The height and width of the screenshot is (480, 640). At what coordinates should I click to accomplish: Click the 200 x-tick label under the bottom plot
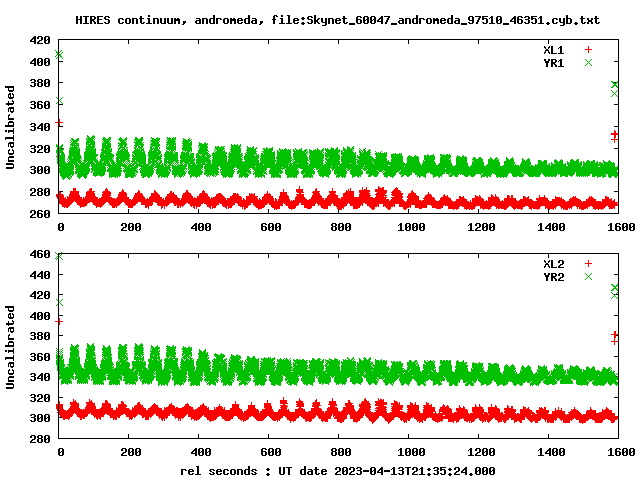[x=131, y=452]
